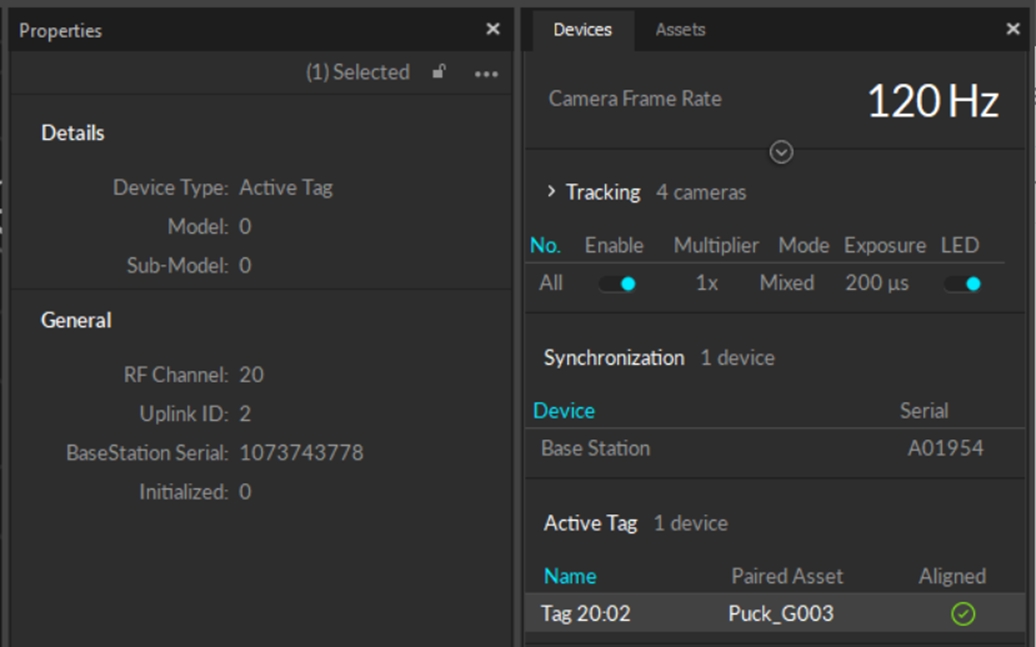The image size is (1036, 647).
Task: Close the Devices panel
Action: point(1012,30)
